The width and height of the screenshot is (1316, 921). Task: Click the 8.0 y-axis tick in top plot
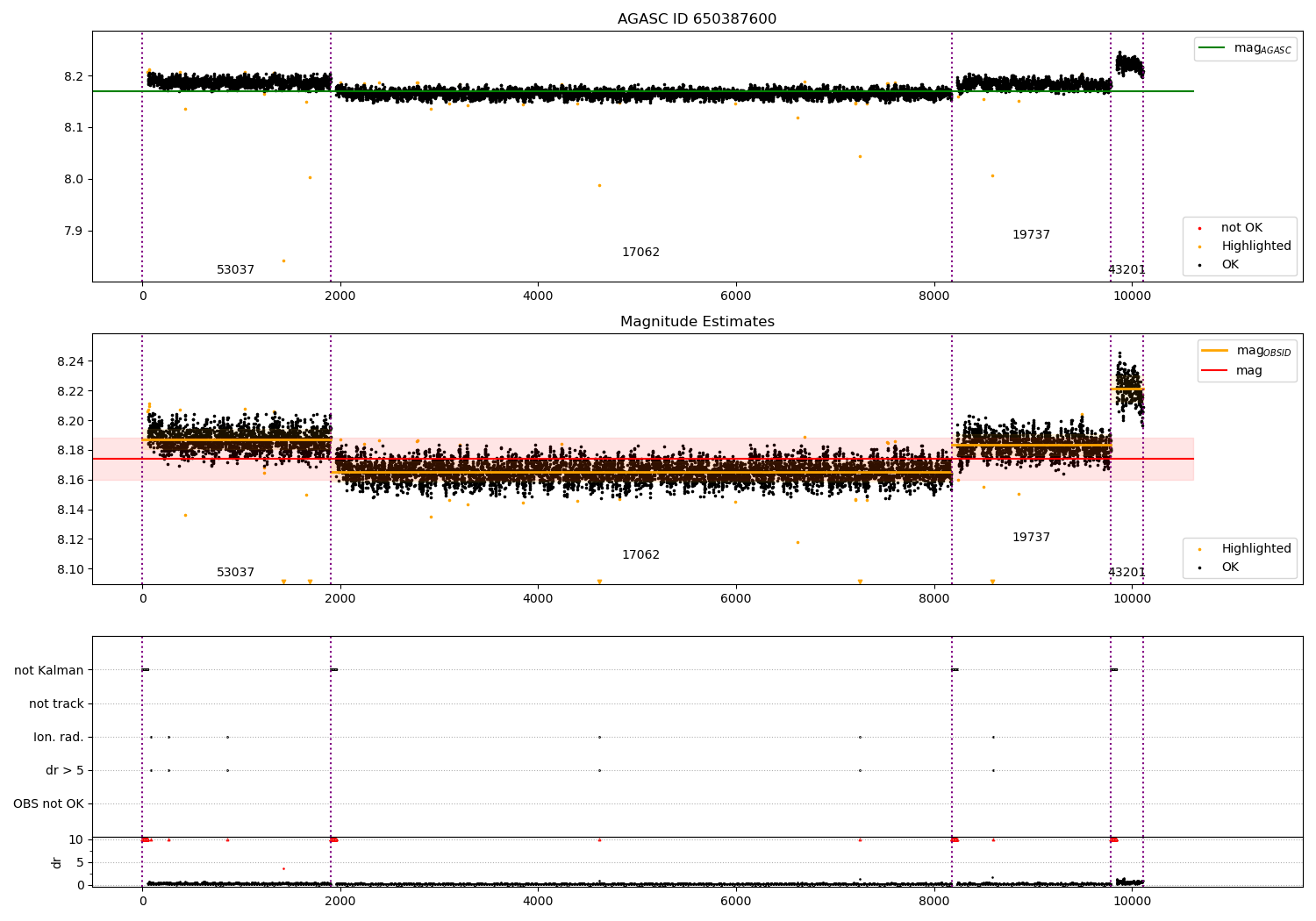[x=75, y=180]
